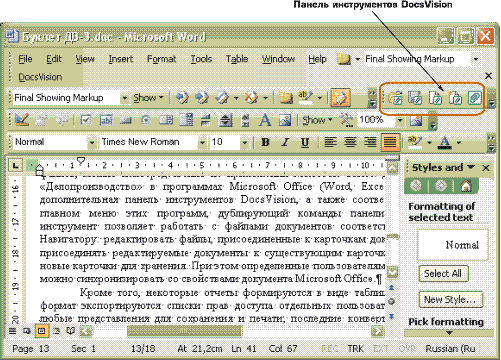The height and width of the screenshot is (360, 501).
Task: Open the Final Showing Markup dropdown on the menu bar
Action: click(476, 59)
